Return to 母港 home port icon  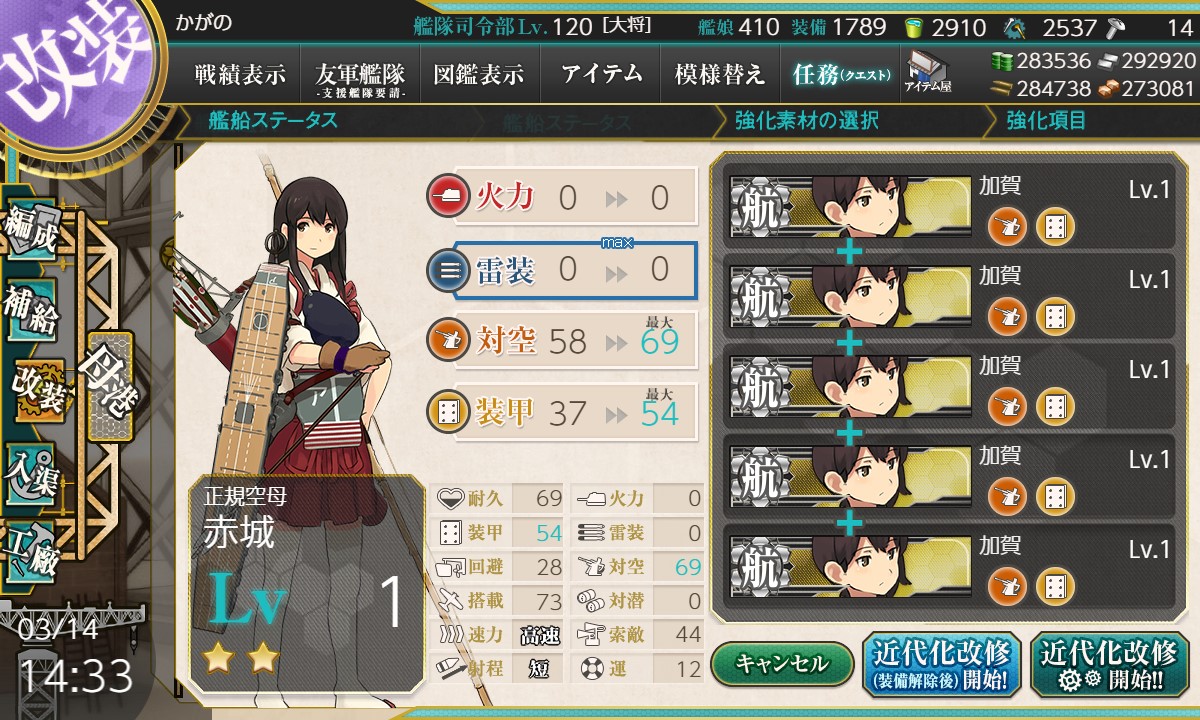(109, 387)
